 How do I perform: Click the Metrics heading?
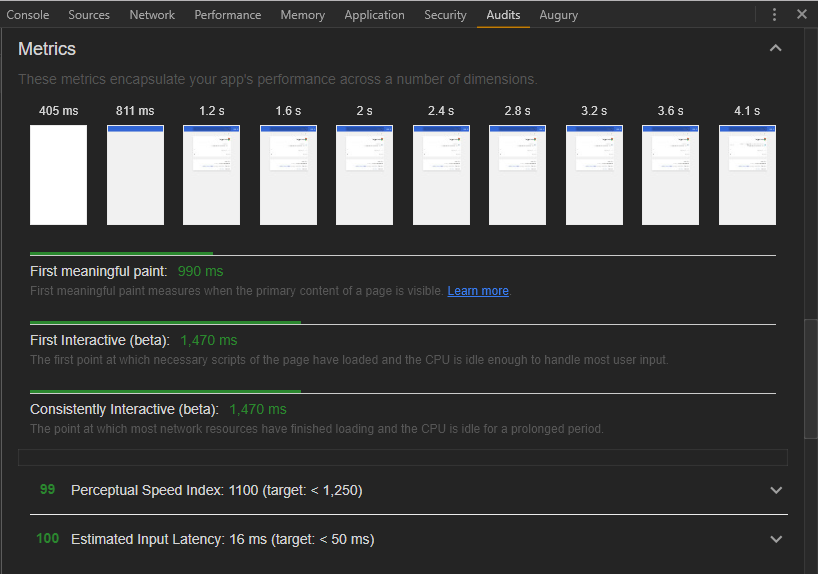click(x=47, y=49)
